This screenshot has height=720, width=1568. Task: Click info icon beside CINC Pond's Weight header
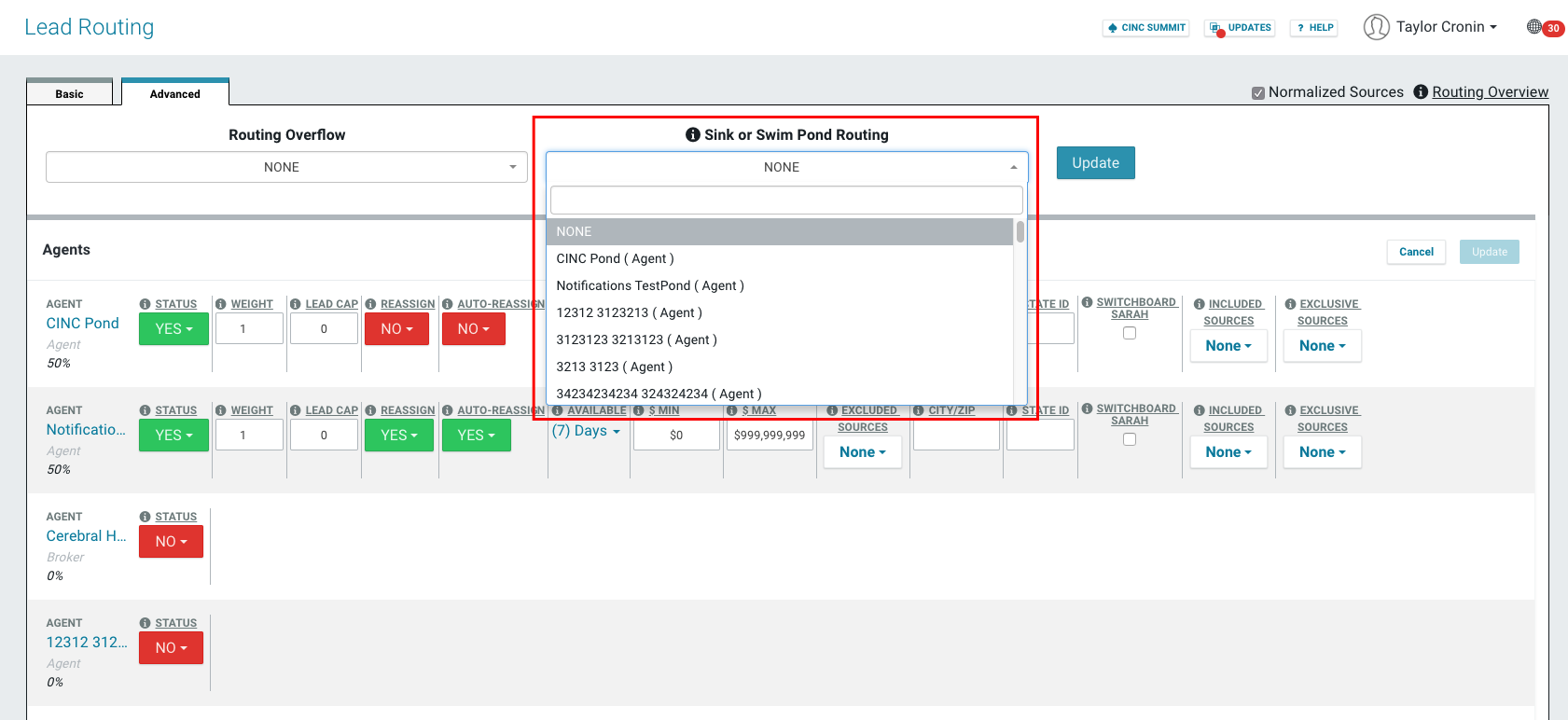coord(221,304)
